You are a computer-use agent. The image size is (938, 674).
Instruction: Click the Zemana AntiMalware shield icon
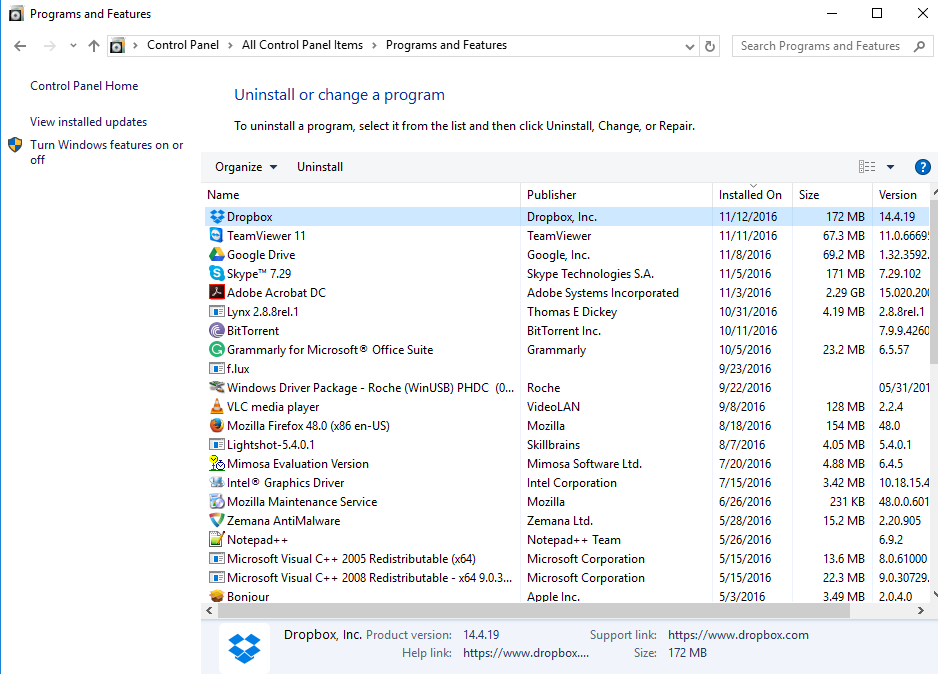pos(217,520)
